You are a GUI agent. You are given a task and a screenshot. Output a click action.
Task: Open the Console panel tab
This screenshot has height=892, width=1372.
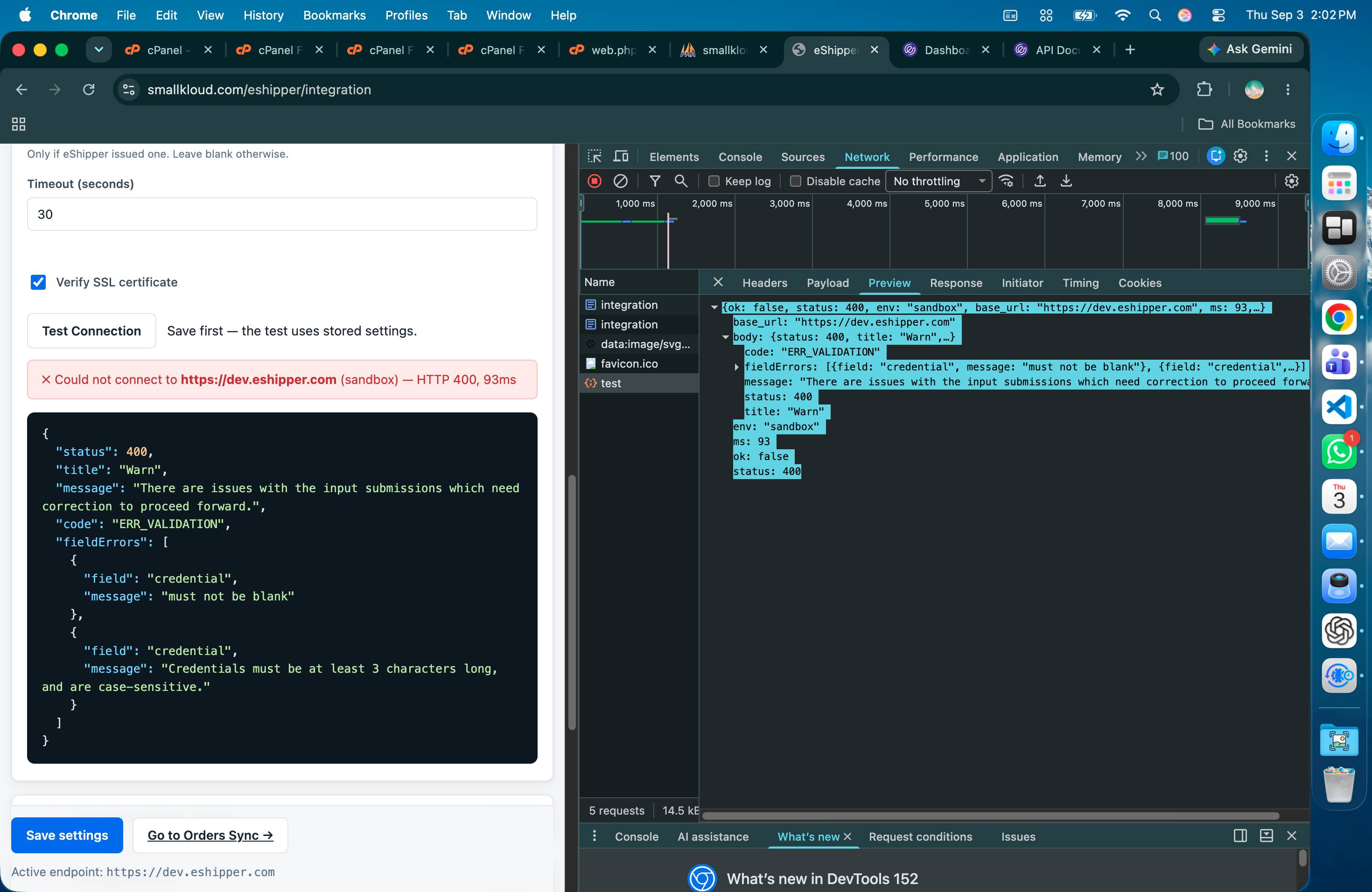click(x=740, y=157)
